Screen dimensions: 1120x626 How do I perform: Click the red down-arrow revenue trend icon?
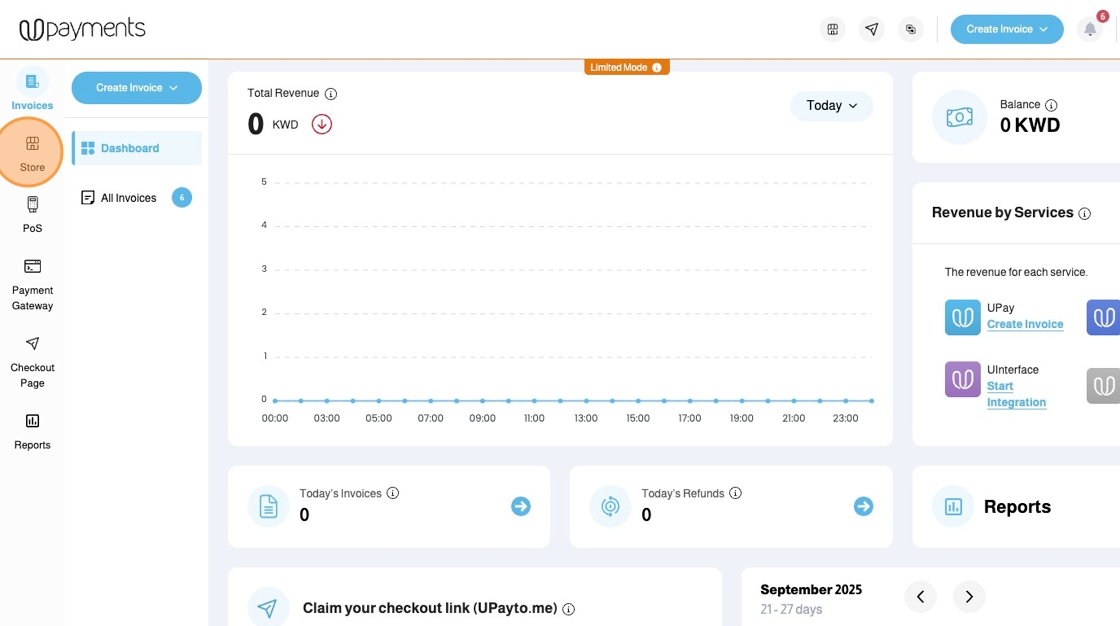click(321, 124)
